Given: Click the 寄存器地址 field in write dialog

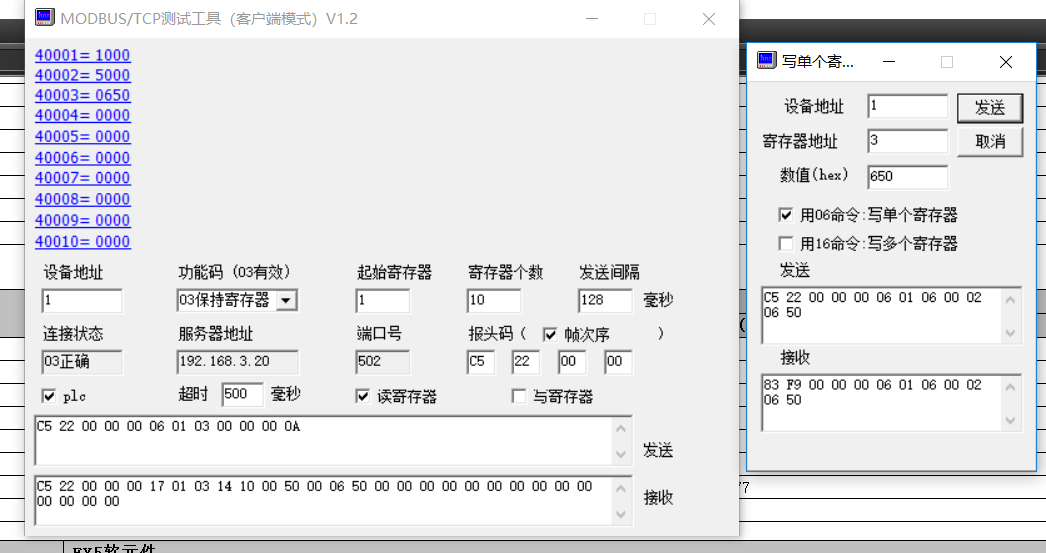Looking at the screenshot, I should point(907,141).
